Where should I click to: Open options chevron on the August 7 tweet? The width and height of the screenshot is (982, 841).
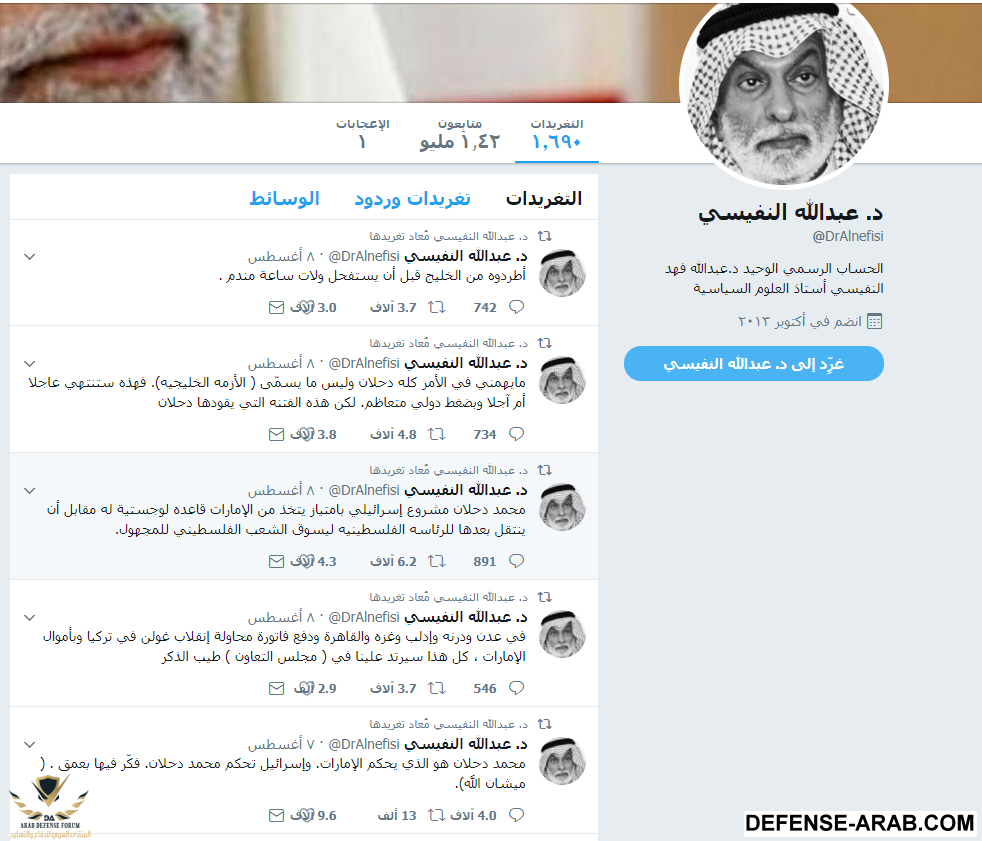pyautogui.click(x=29, y=745)
